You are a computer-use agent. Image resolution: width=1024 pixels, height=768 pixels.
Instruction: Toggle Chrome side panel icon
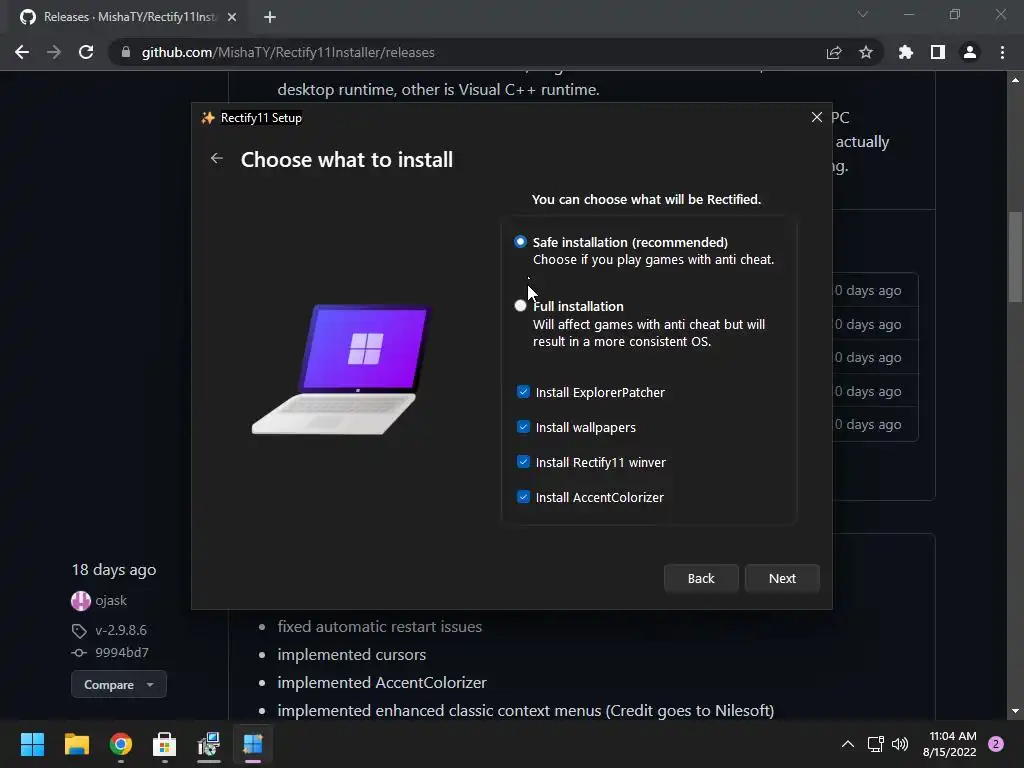[x=937, y=52]
